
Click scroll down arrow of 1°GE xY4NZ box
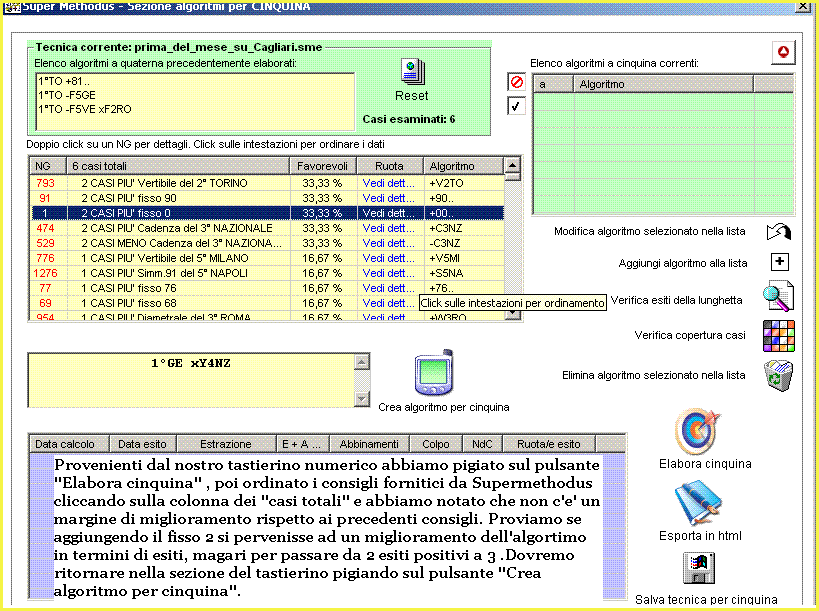pyautogui.click(x=361, y=398)
